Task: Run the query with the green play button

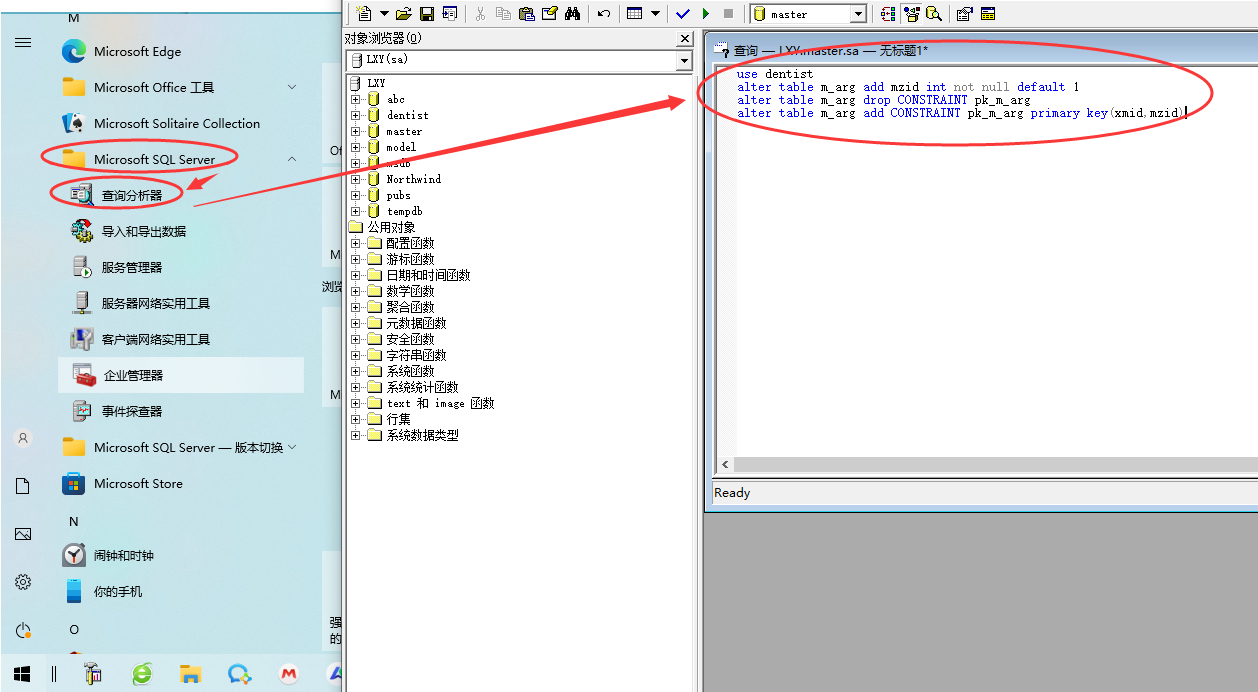Action: pos(706,14)
